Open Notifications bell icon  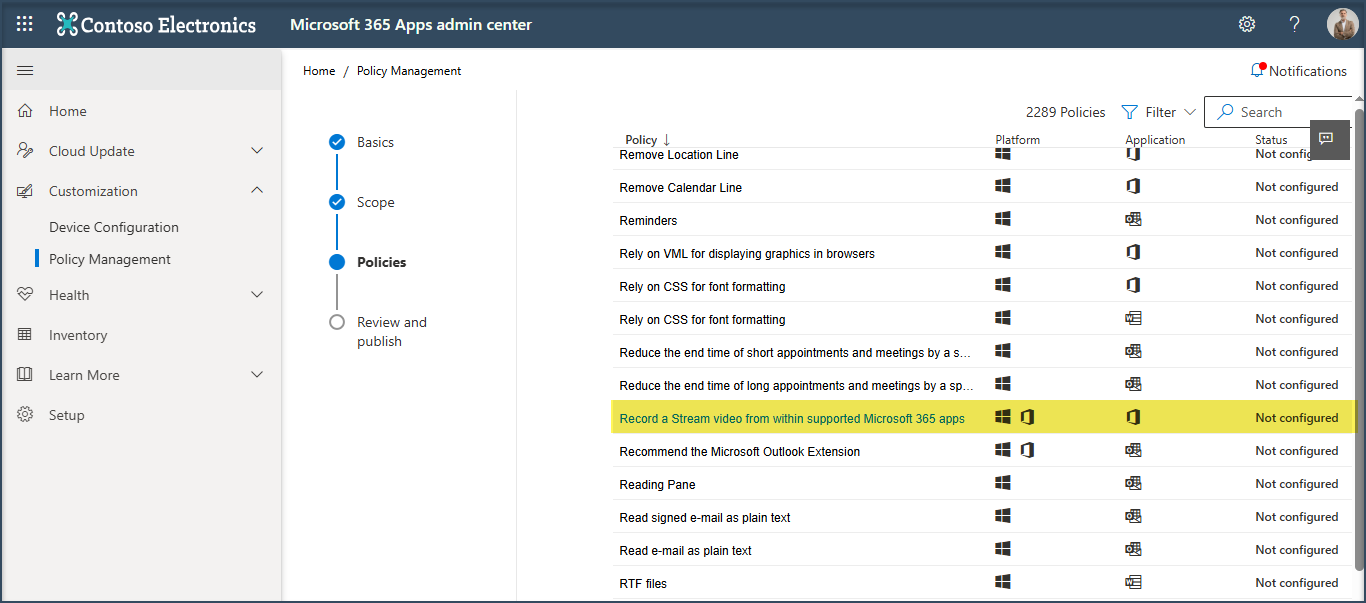coord(1257,71)
